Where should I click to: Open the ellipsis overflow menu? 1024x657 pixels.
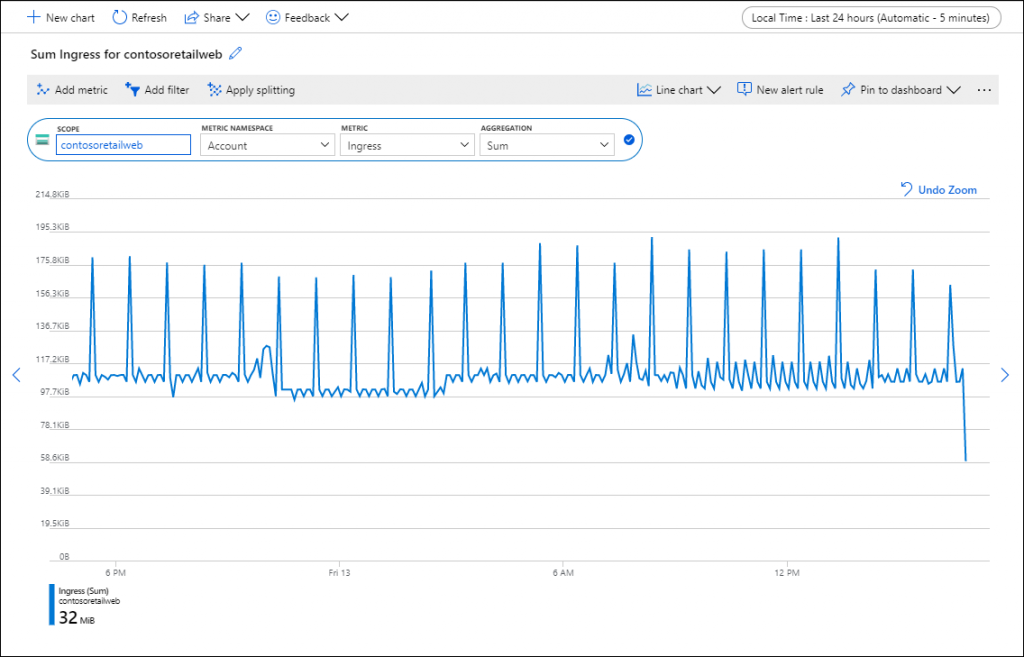point(984,89)
